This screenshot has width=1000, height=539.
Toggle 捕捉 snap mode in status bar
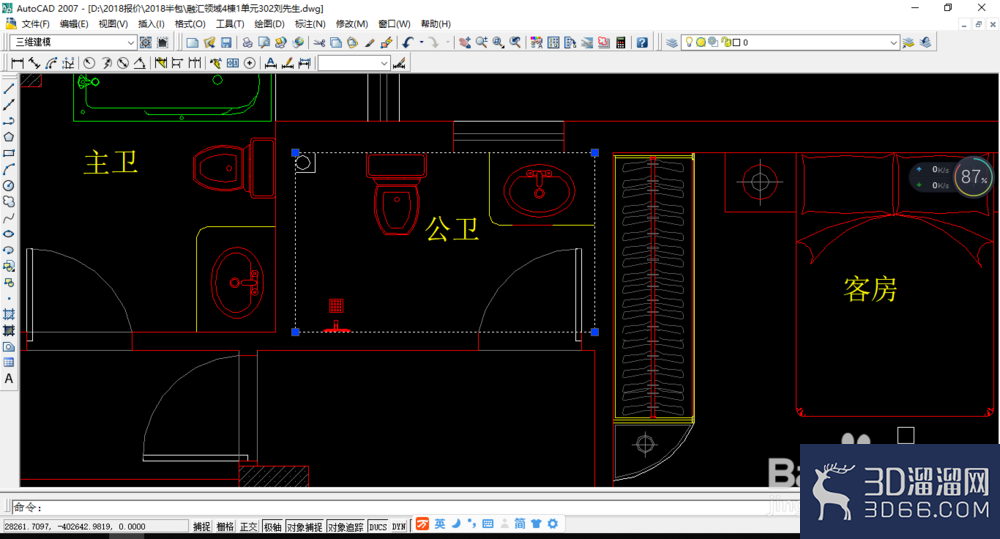(202, 526)
